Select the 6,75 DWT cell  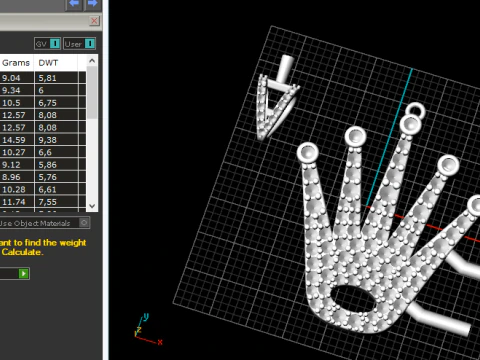click(x=56, y=103)
